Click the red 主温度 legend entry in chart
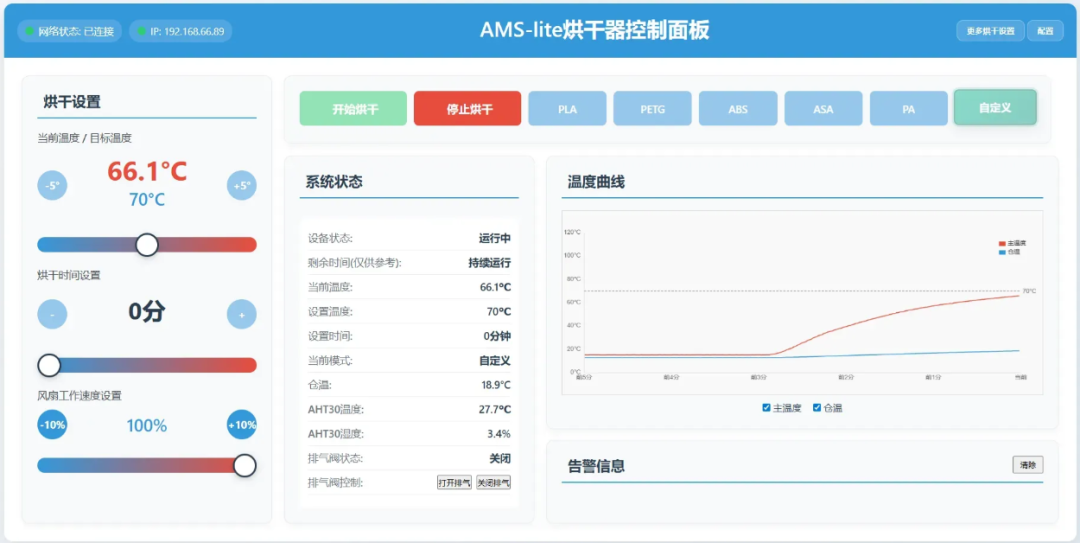 (1012, 244)
